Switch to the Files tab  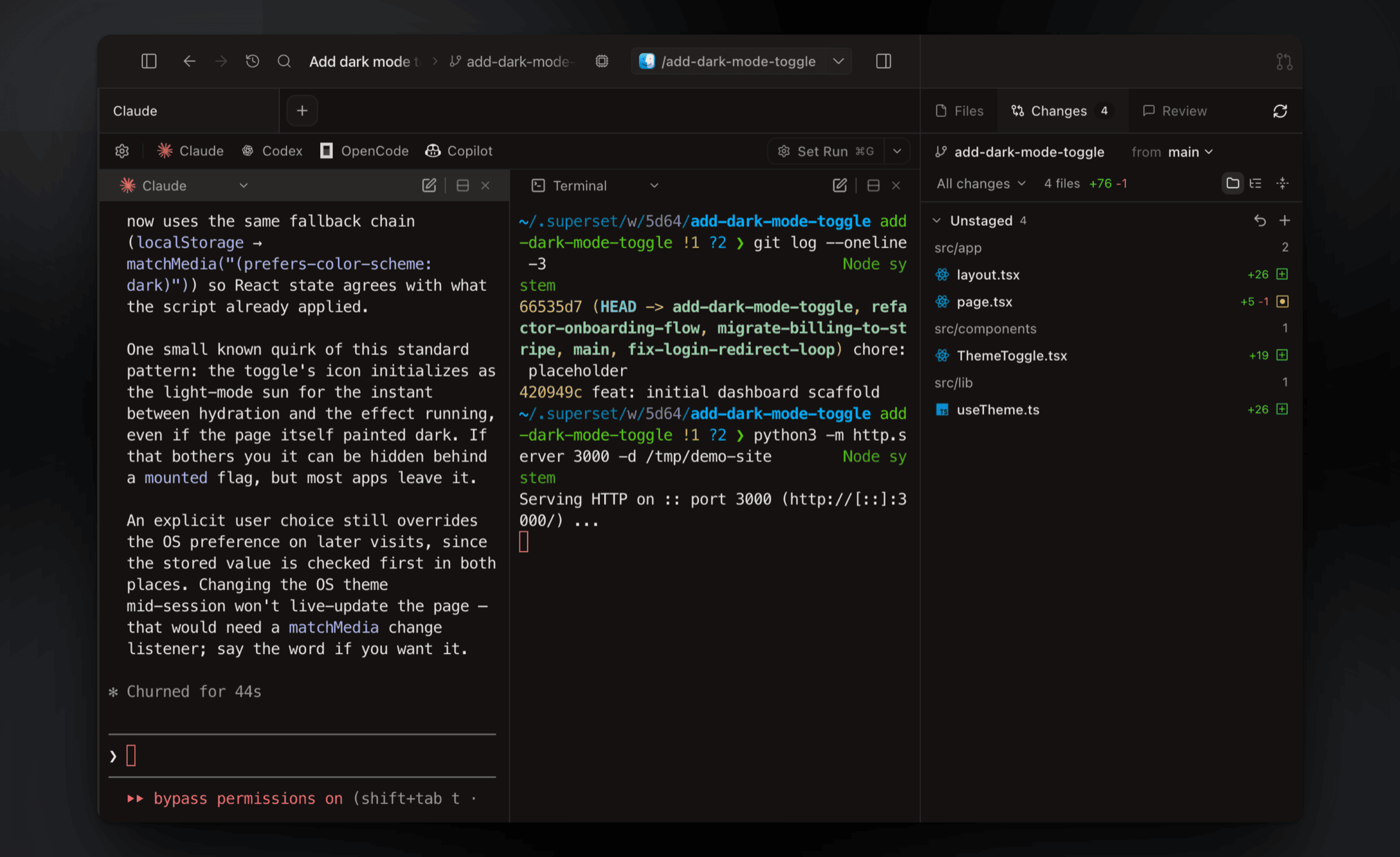[960, 111]
